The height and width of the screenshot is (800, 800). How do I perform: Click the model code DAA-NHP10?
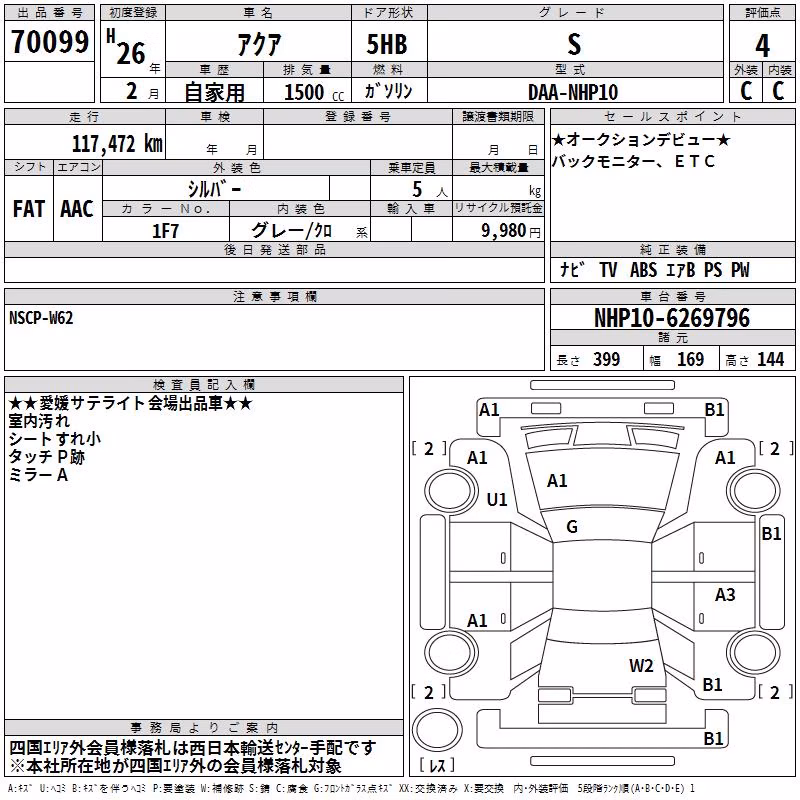[573, 92]
